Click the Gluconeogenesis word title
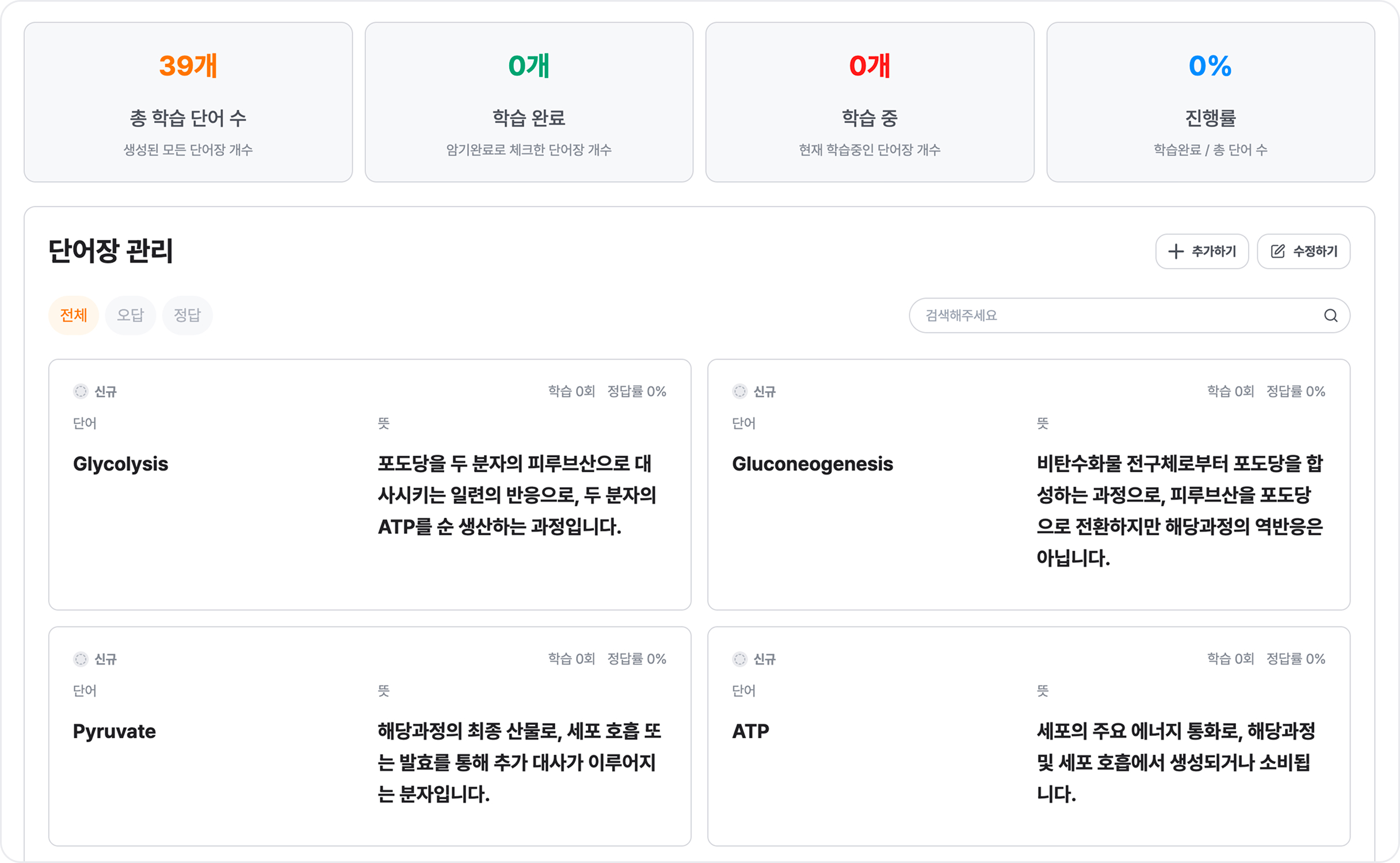Image resolution: width=1400 pixels, height=863 pixels. (x=812, y=464)
